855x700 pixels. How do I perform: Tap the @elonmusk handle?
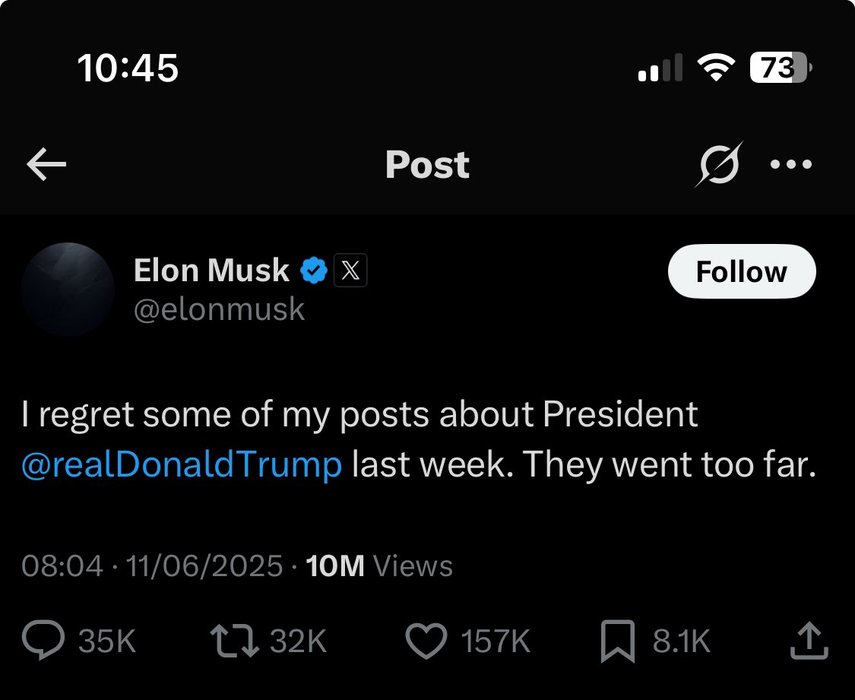point(219,310)
